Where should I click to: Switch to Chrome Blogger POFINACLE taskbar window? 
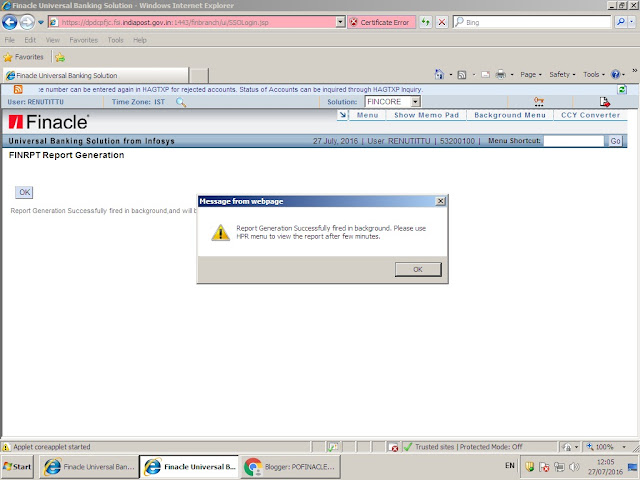pos(290,467)
